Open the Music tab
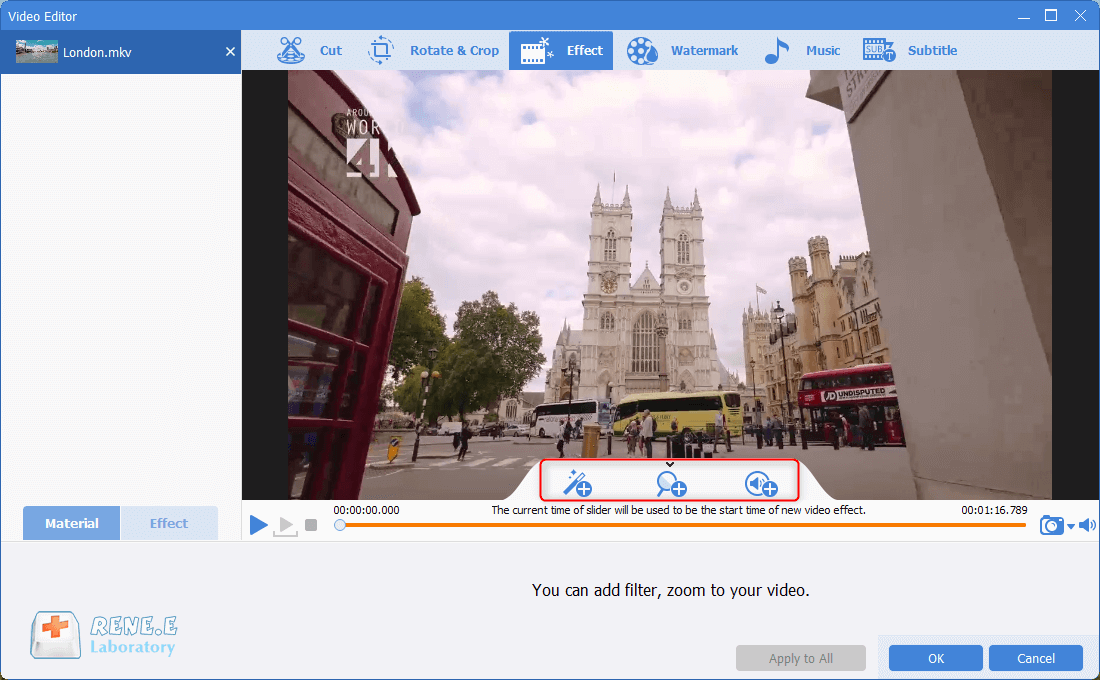 click(802, 51)
